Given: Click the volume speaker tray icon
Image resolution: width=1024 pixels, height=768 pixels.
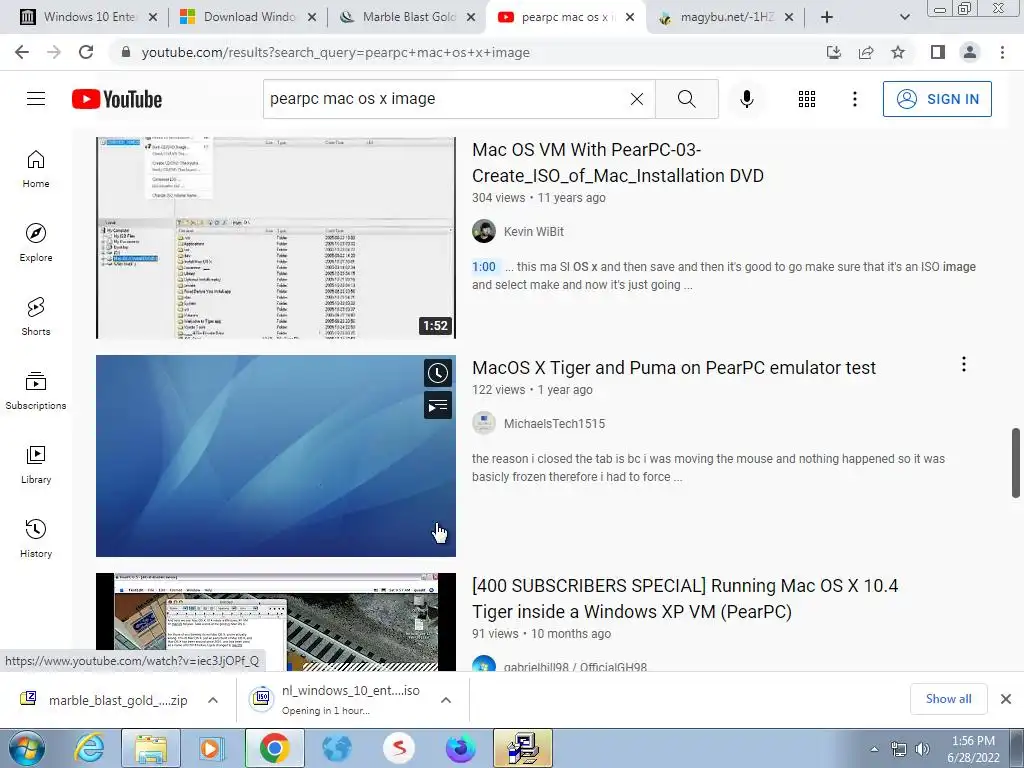Looking at the screenshot, I should pos(922,749).
